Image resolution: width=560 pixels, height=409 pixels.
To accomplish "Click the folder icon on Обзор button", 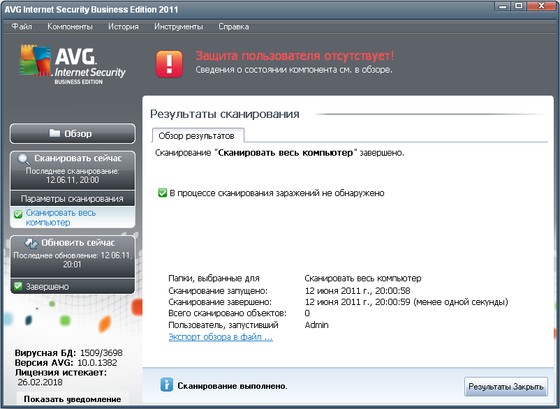I will pos(55,133).
